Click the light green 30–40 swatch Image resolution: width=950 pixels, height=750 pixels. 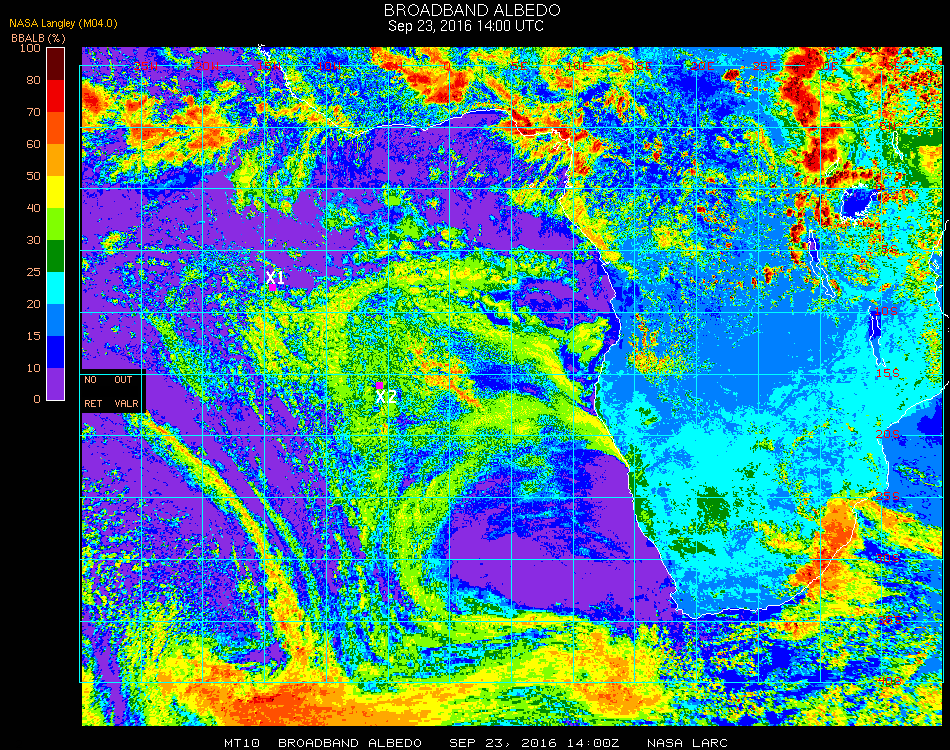pos(56,224)
